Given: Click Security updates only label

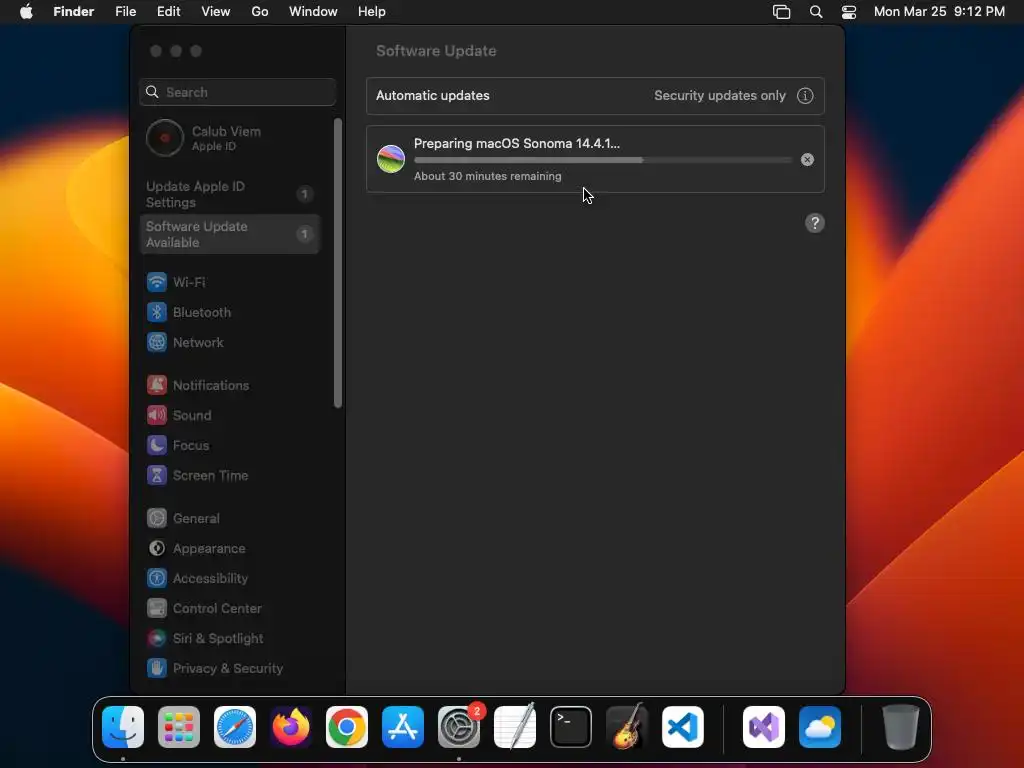Looking at the screenshot, I should pos(720,95).
